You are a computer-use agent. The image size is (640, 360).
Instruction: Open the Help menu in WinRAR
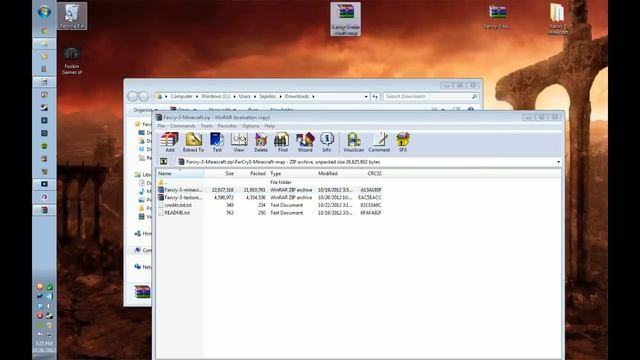point(269,126)
